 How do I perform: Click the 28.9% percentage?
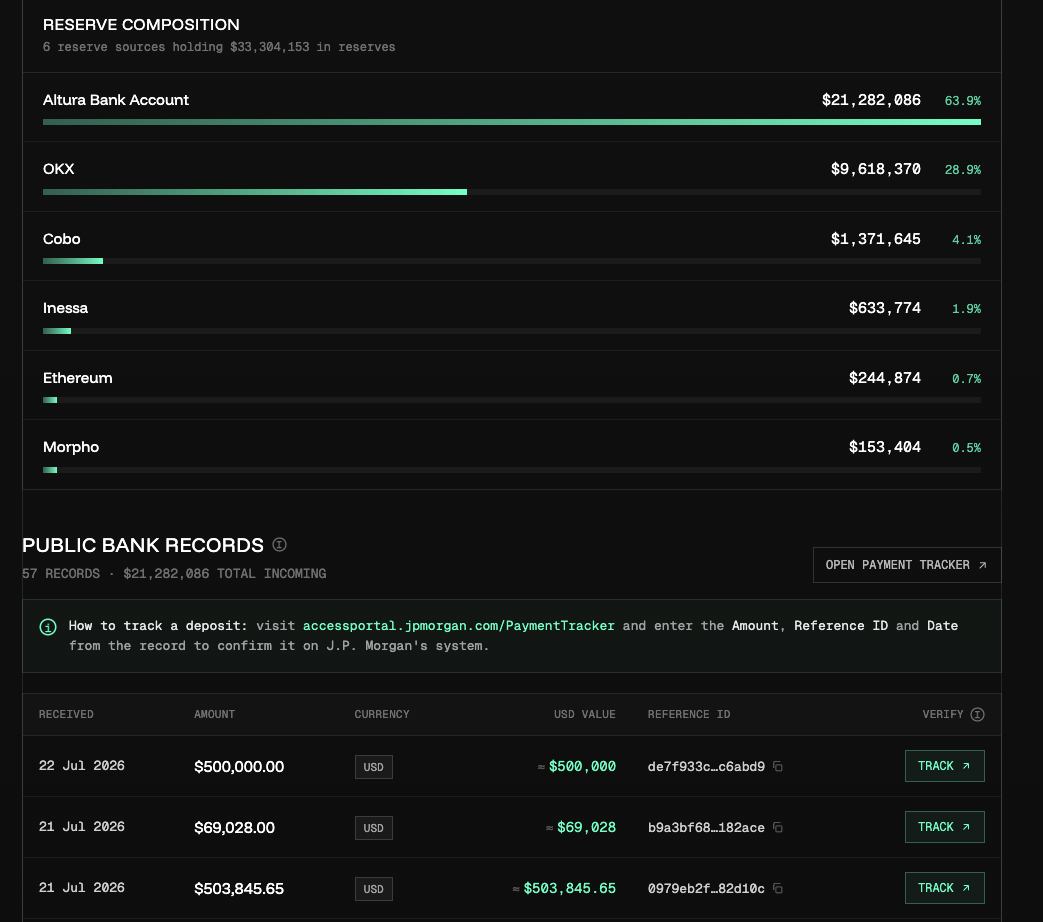click(963, 170)
